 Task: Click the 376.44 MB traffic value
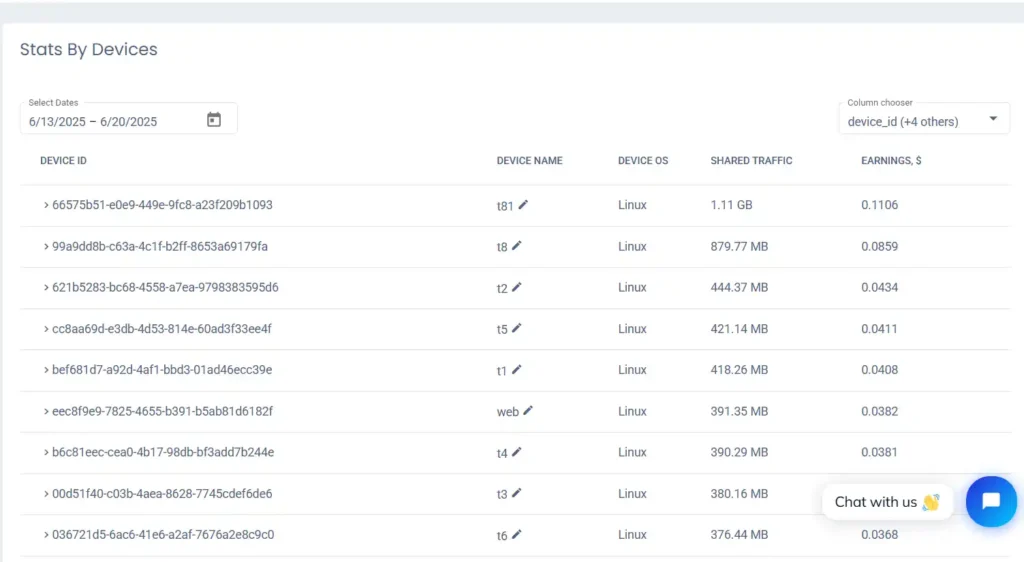pos(739,535)
